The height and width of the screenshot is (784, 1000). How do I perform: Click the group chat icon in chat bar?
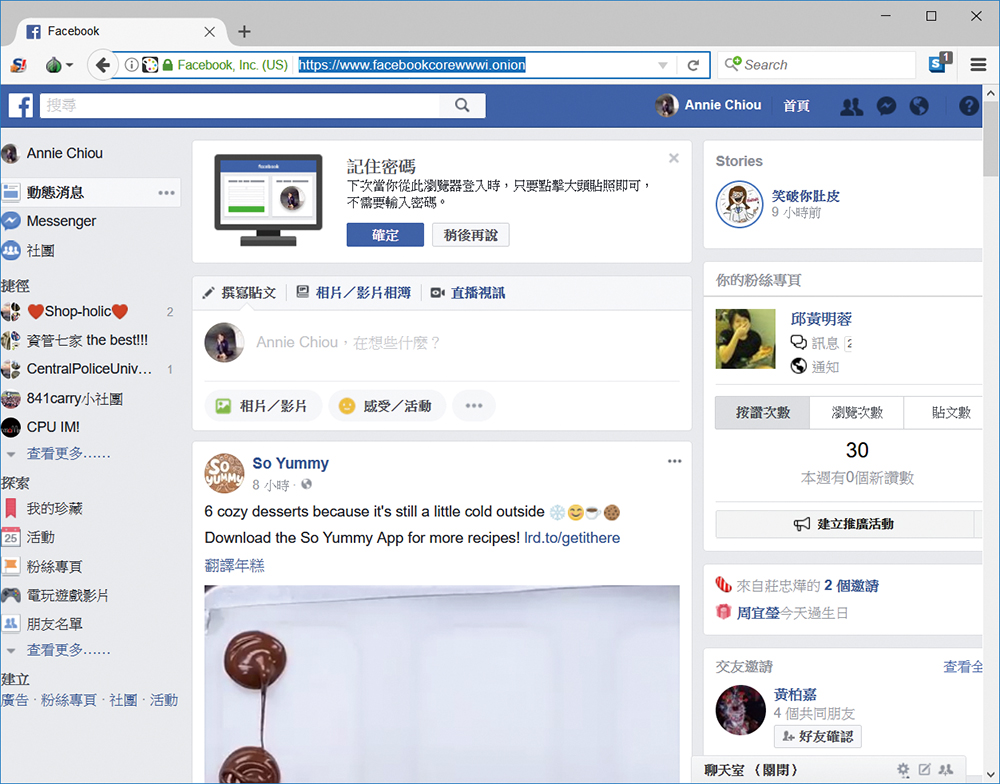[x=946, y=769]
